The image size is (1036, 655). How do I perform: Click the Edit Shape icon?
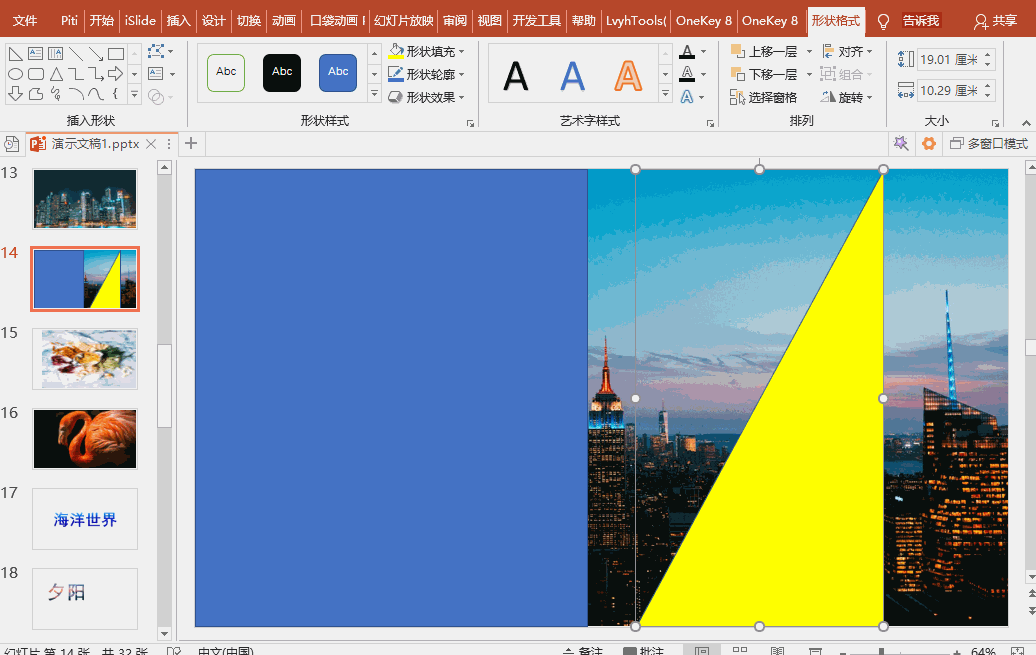(x=156, y=52)
